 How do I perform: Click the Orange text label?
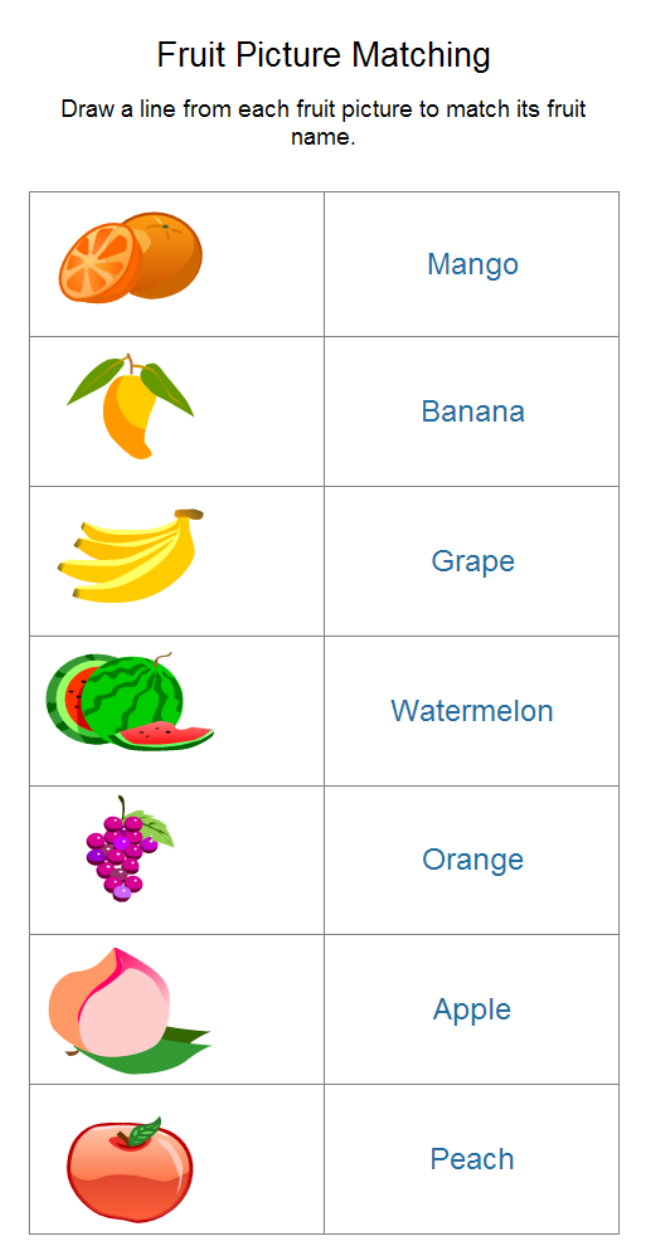pos(472,859)
